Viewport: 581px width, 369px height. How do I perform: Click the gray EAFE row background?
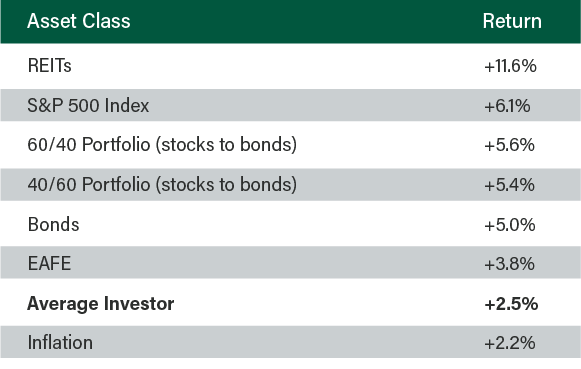pos(290,262)
